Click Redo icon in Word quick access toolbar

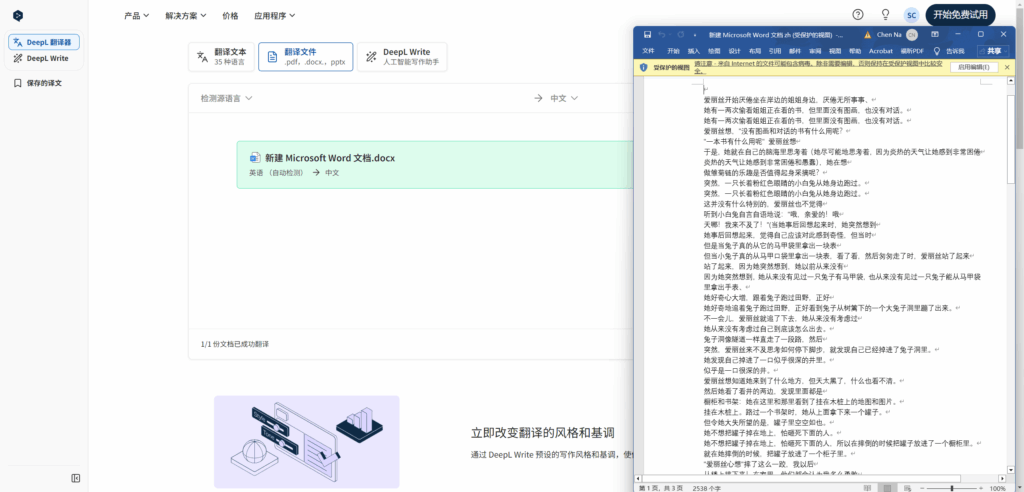680,35
